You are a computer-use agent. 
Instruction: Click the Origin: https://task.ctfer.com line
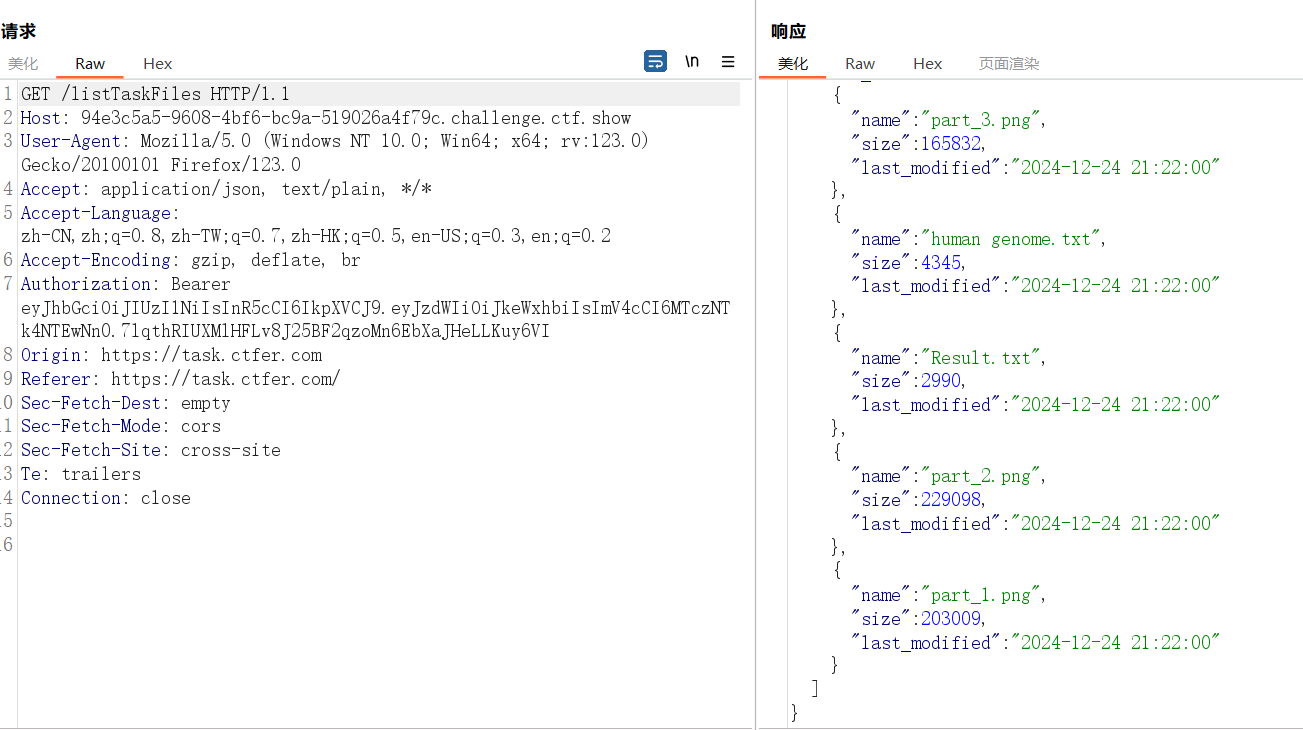click(171, 355)
